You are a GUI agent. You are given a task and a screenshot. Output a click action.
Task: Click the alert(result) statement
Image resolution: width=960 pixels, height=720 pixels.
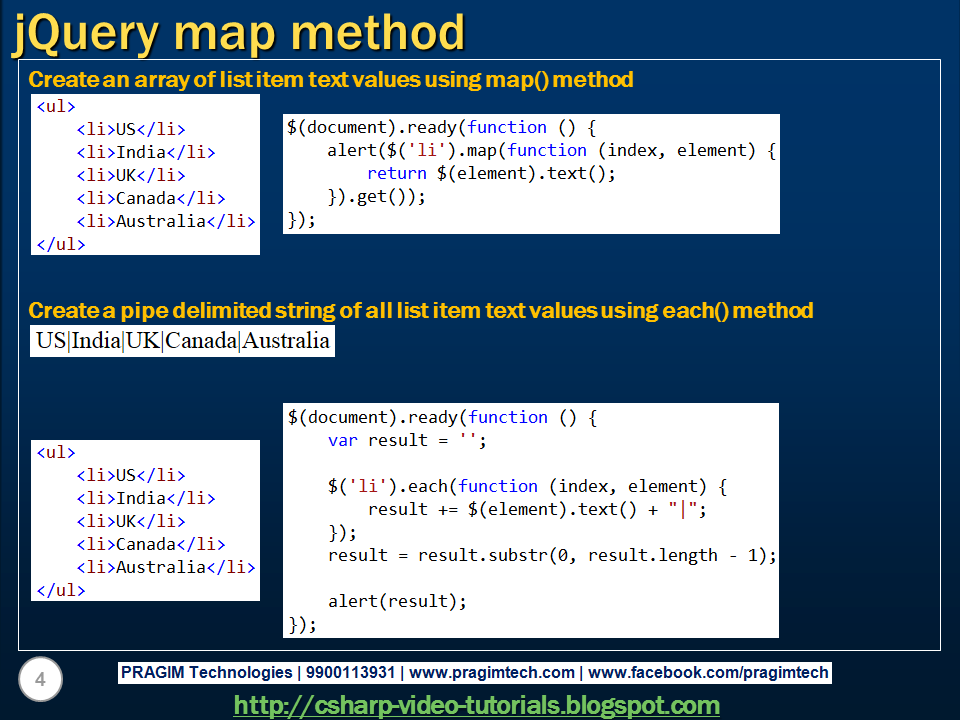coord(395,601)
